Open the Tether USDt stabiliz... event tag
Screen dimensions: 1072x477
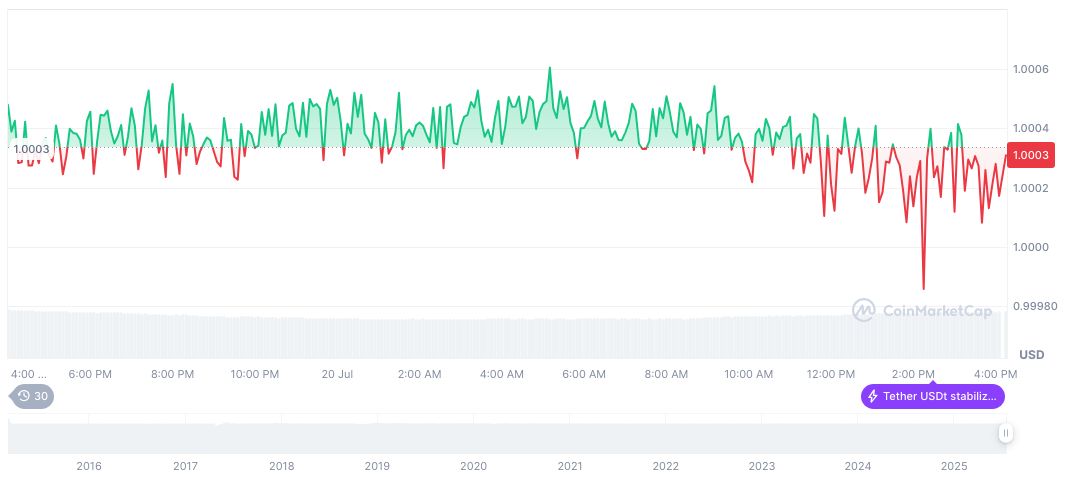click(932, 396)
